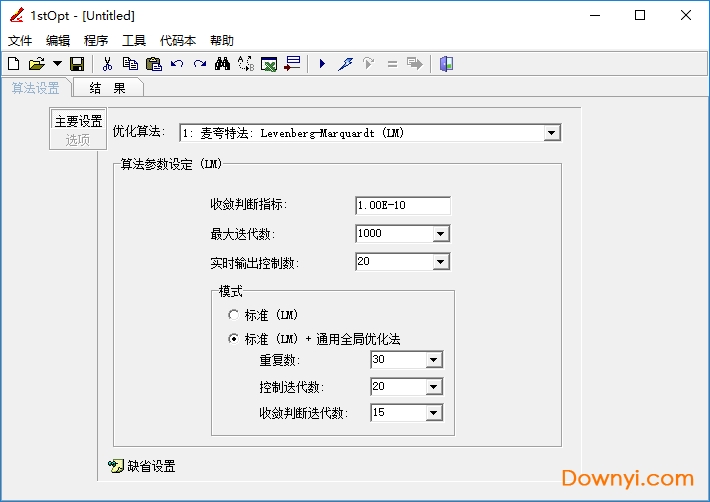710x502 pixels.
Task: Open the 最大迭代数 dropdown
Action: pos(440,234)
